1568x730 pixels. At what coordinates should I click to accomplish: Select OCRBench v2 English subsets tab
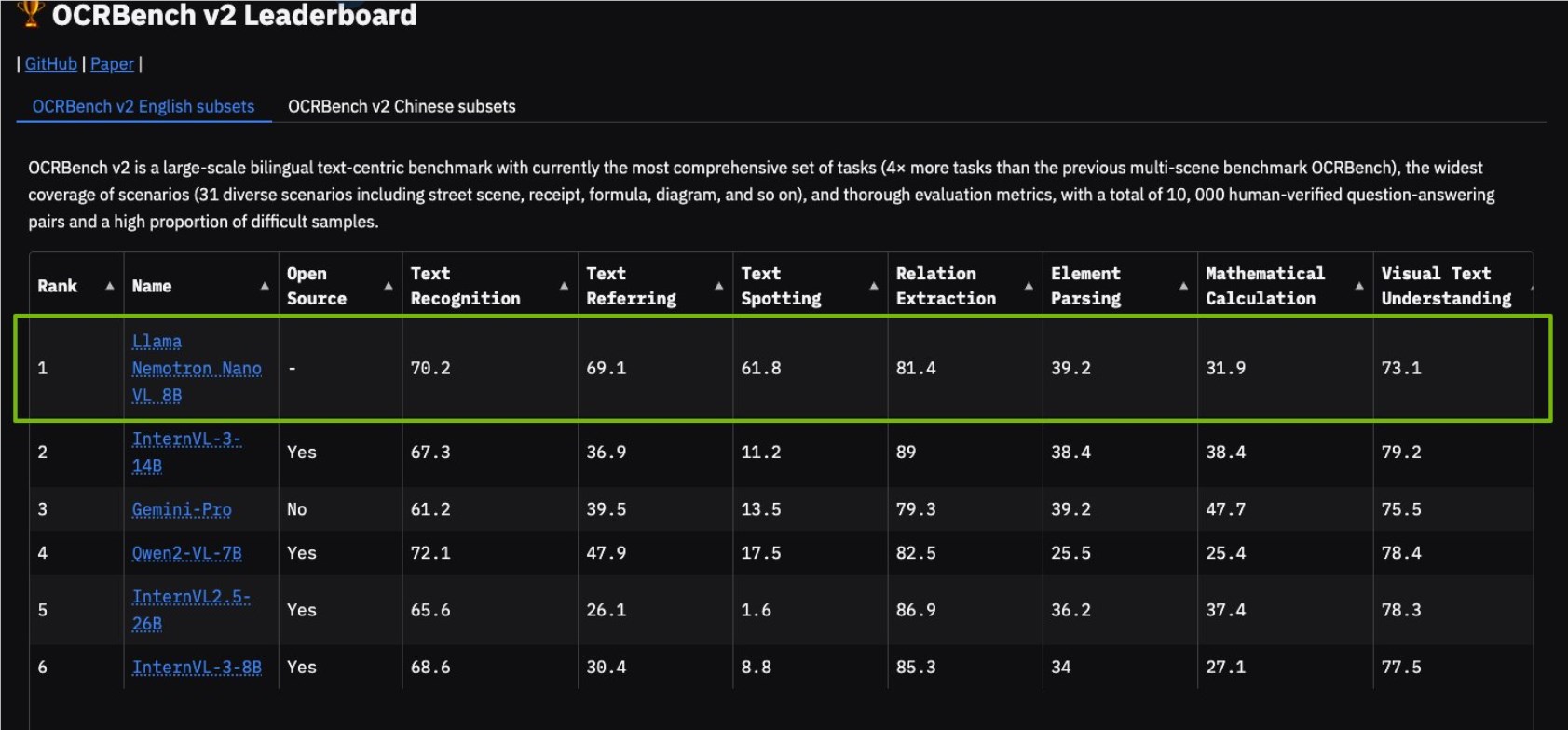click(x=143, y=106)
